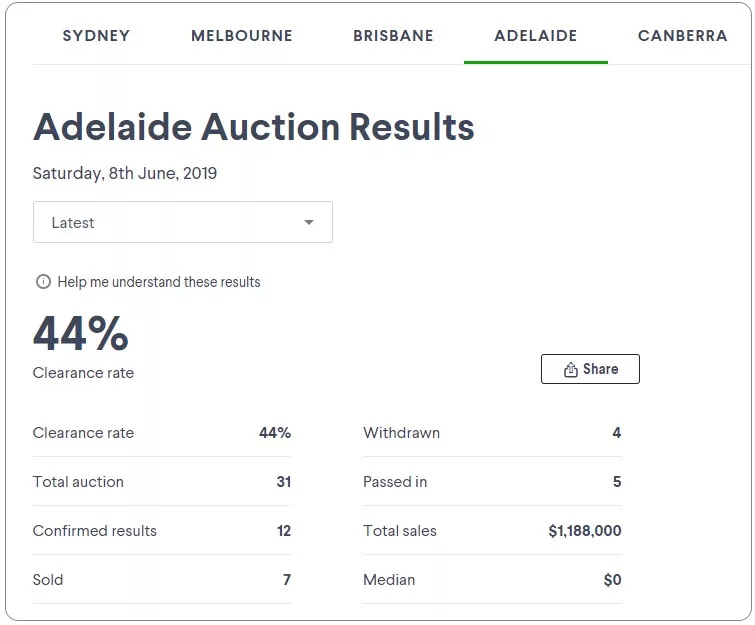
Task: Click the share icon in Share button
Action: point(571,369)
